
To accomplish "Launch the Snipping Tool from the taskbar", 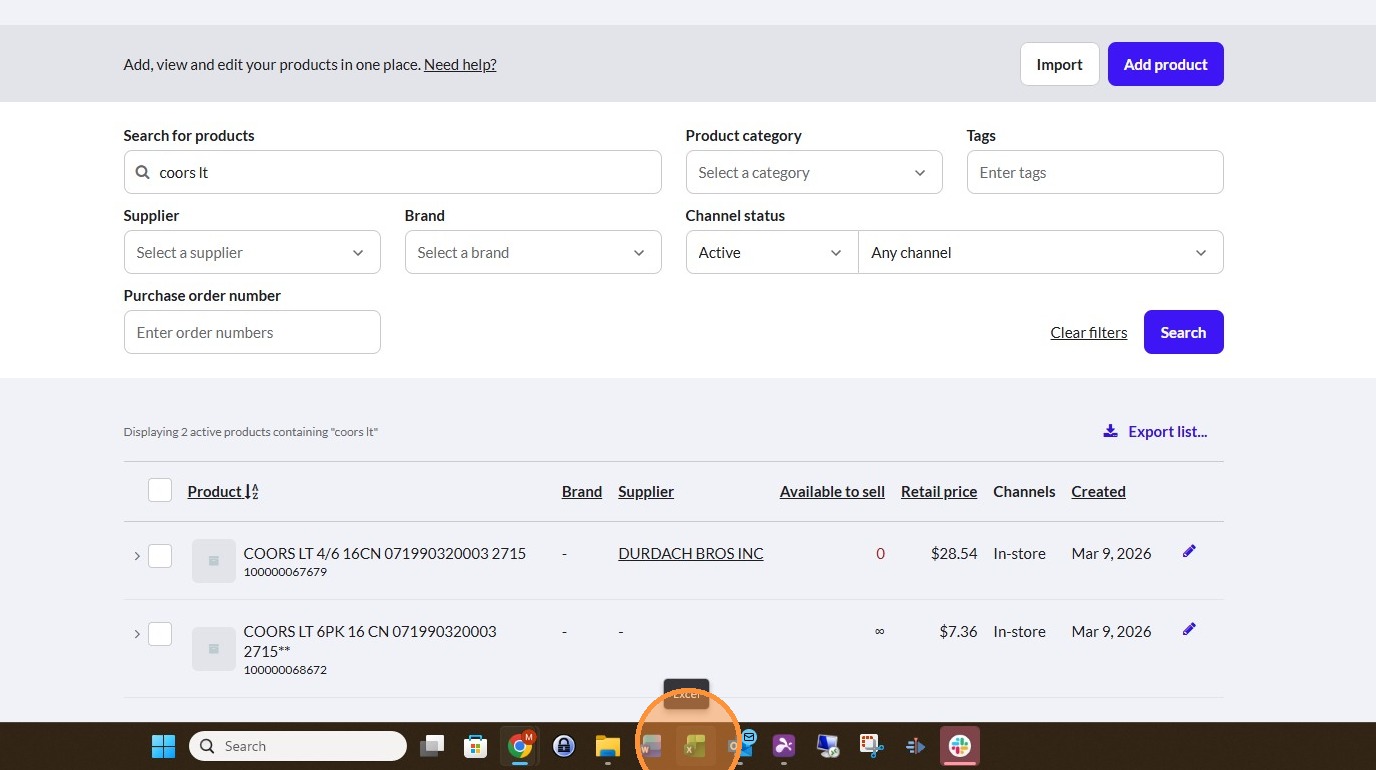I will [x=872, y=746].
